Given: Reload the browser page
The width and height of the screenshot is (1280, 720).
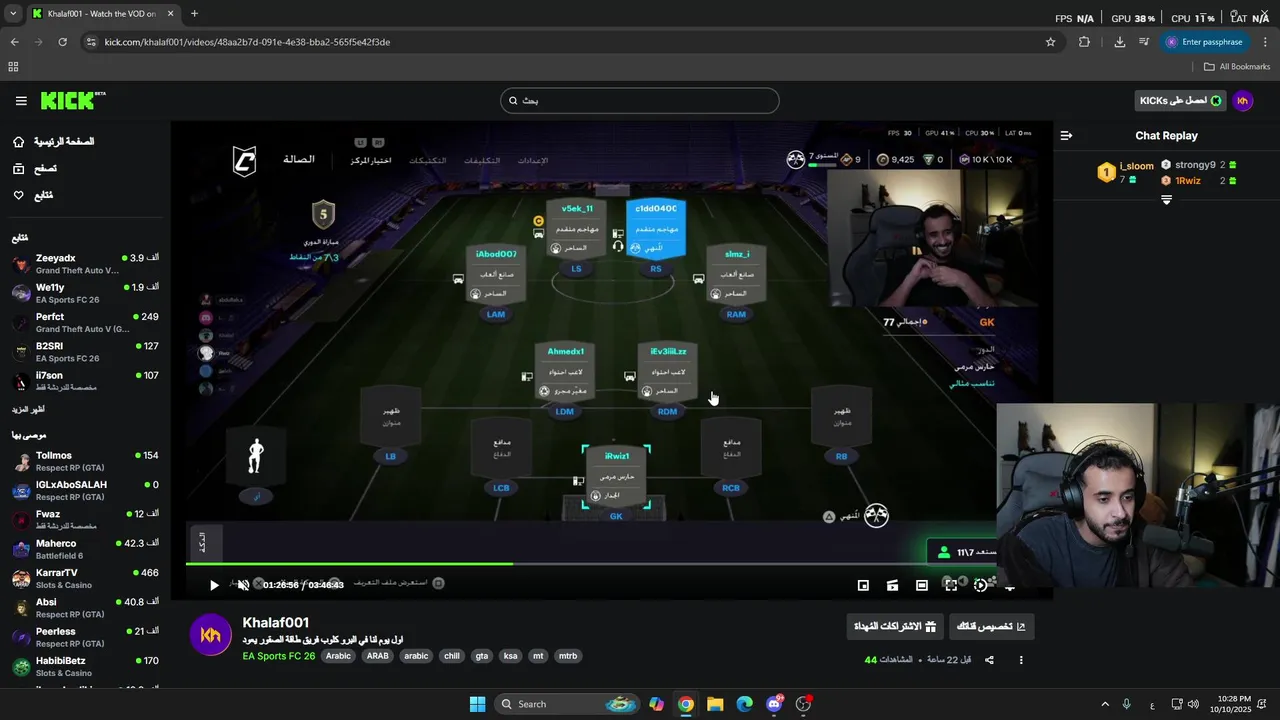Looking at the screenshot, I should pyautogui.click(x=62, y=42).
